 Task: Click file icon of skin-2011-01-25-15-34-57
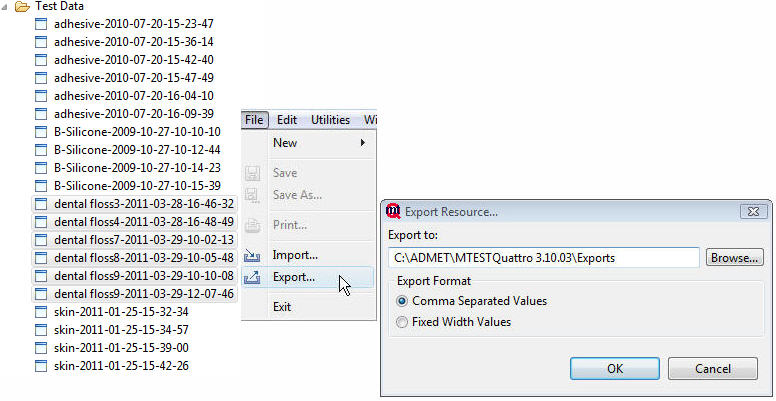[x=41, y=330]
